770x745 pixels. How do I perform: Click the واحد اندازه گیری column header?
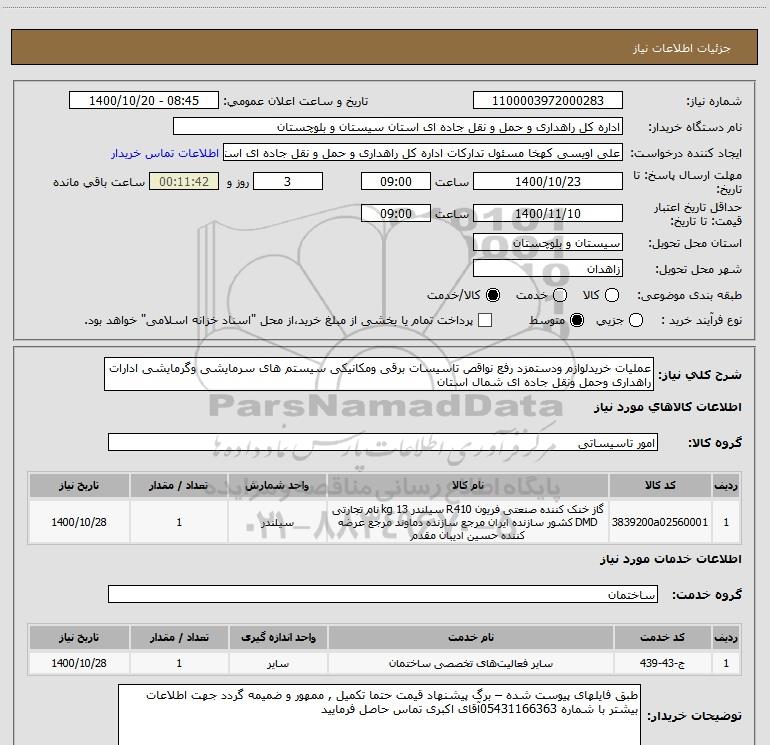[x=278, y=637]
